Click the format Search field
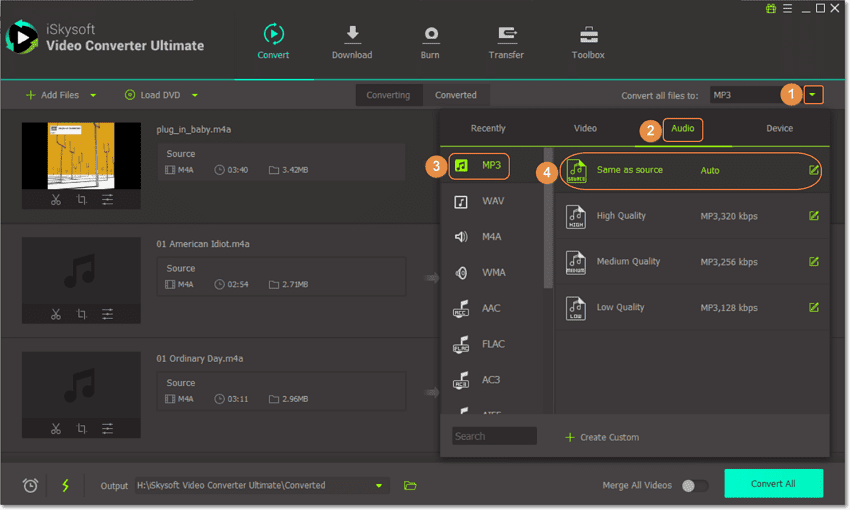Image resolution: width=850 pixels, height=510 pixels. (494, 436)
